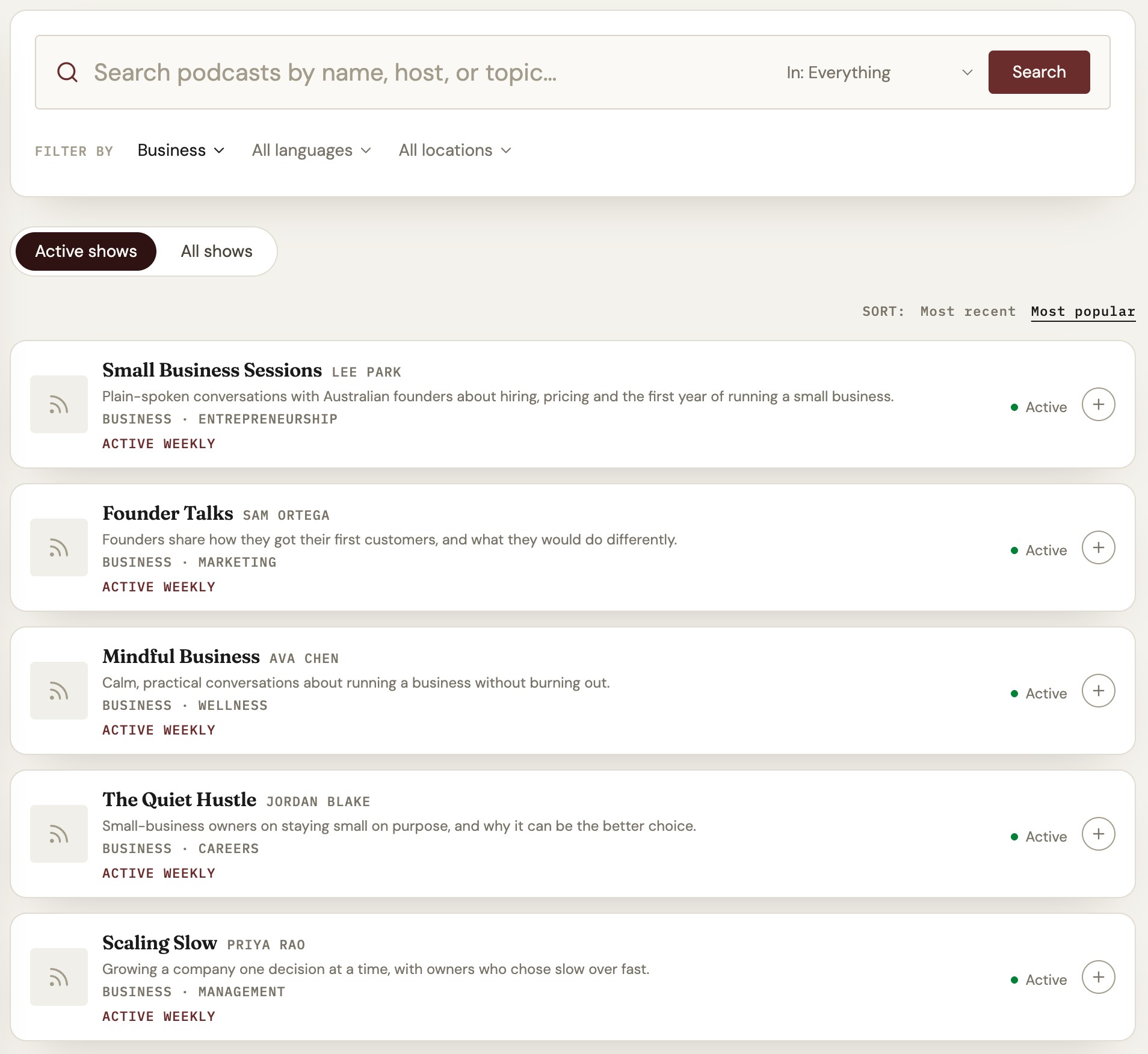The image size is (1148, 1054).
Task: Select the Entrepreneurship tag
Action: click(x=268, y=419)
